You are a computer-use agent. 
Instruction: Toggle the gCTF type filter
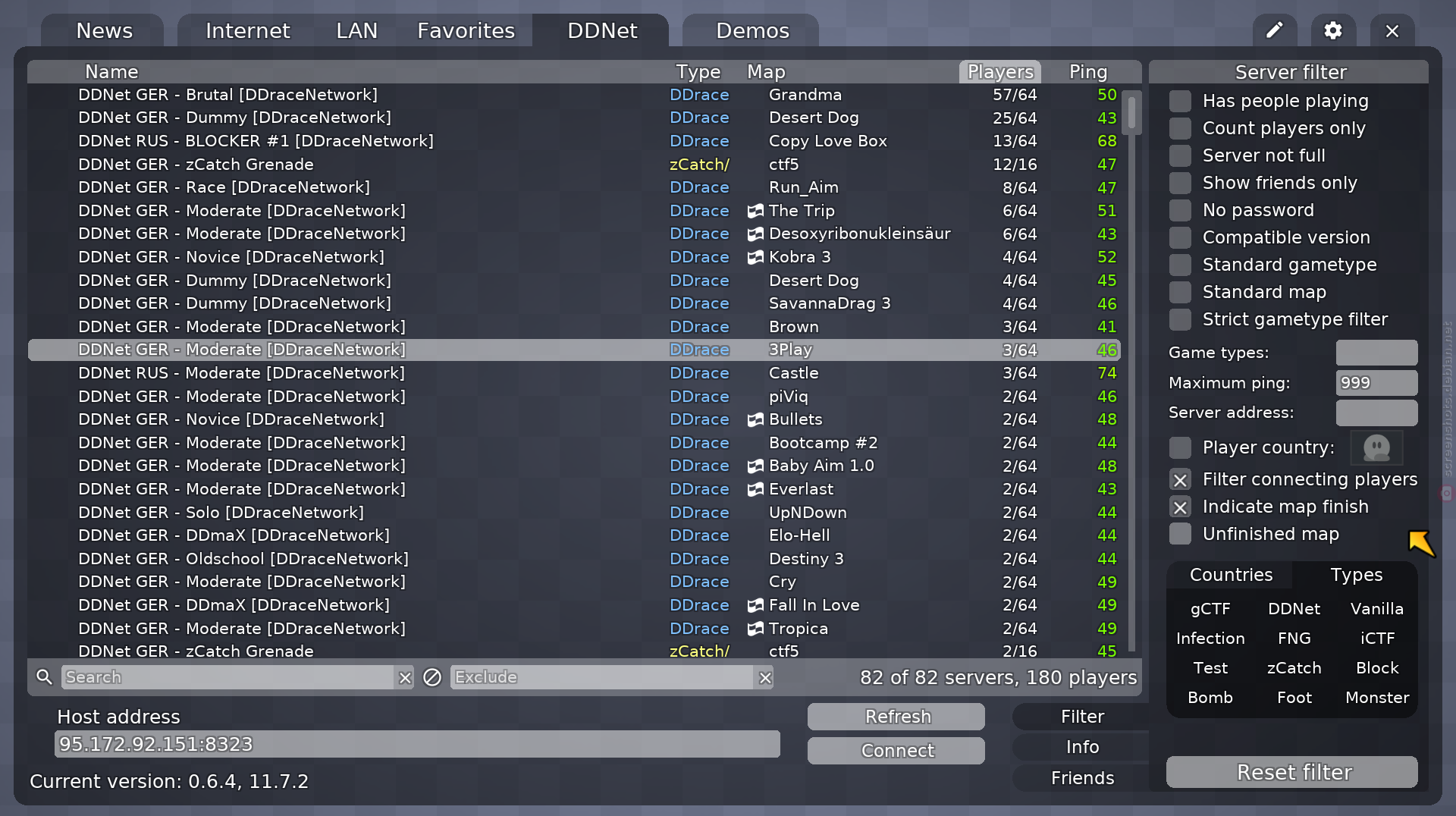[1210, 609]
